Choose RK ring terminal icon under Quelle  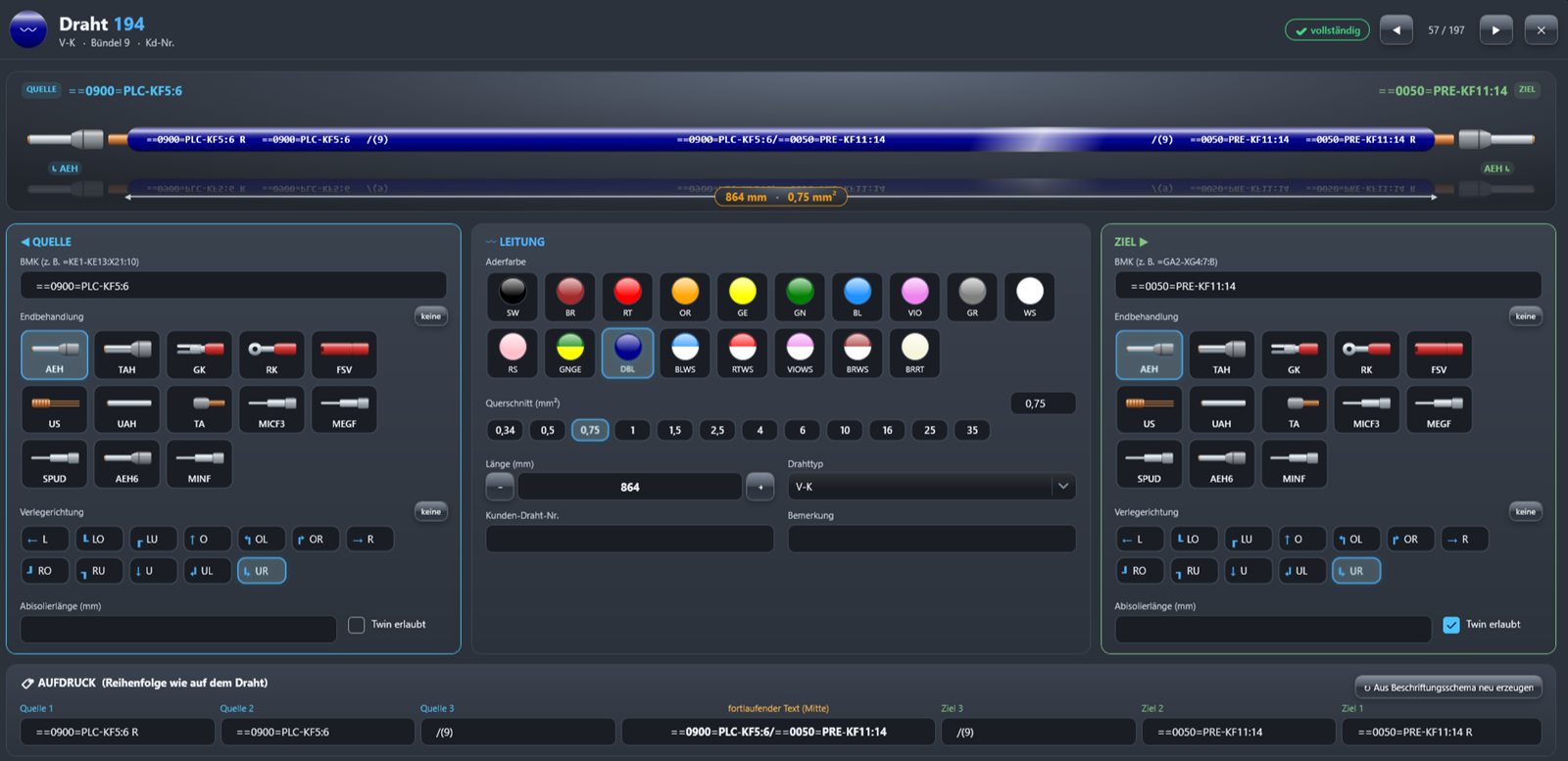coord(271,355)
